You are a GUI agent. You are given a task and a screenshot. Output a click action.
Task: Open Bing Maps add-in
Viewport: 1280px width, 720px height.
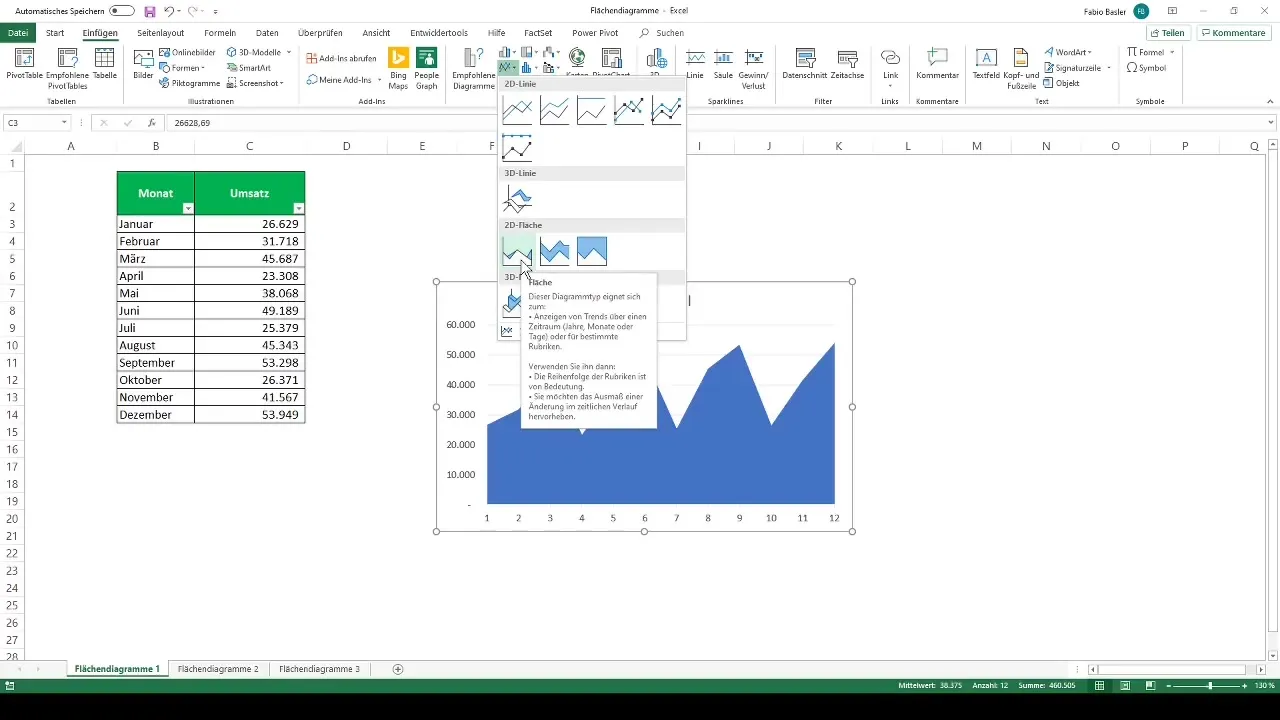point(399,66)
